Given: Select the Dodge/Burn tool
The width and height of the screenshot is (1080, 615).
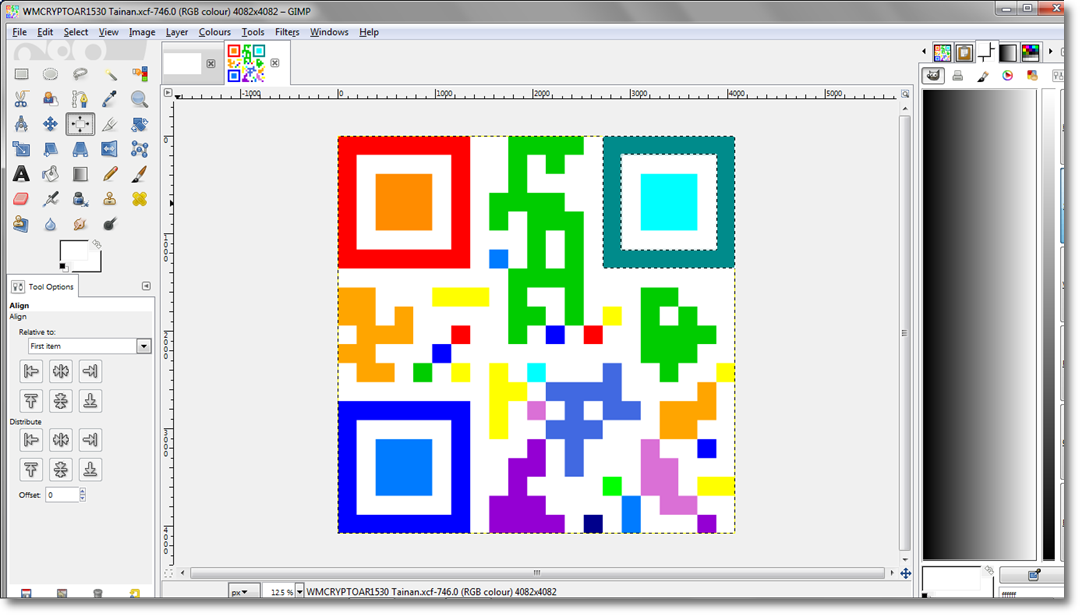Looking at the screenshot, I should tap(110, 224).
